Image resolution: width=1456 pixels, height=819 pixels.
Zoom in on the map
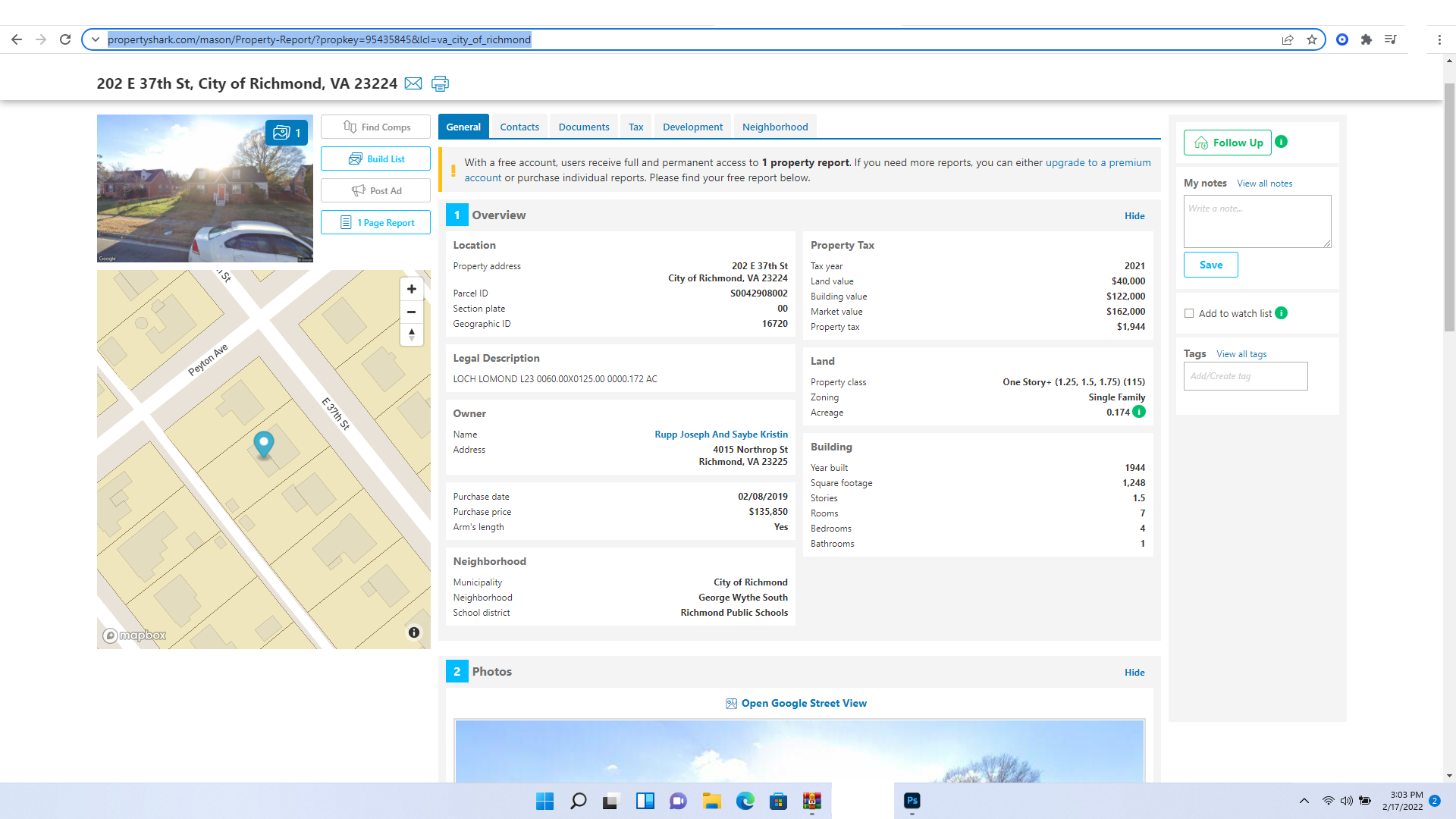click(411, 289)
